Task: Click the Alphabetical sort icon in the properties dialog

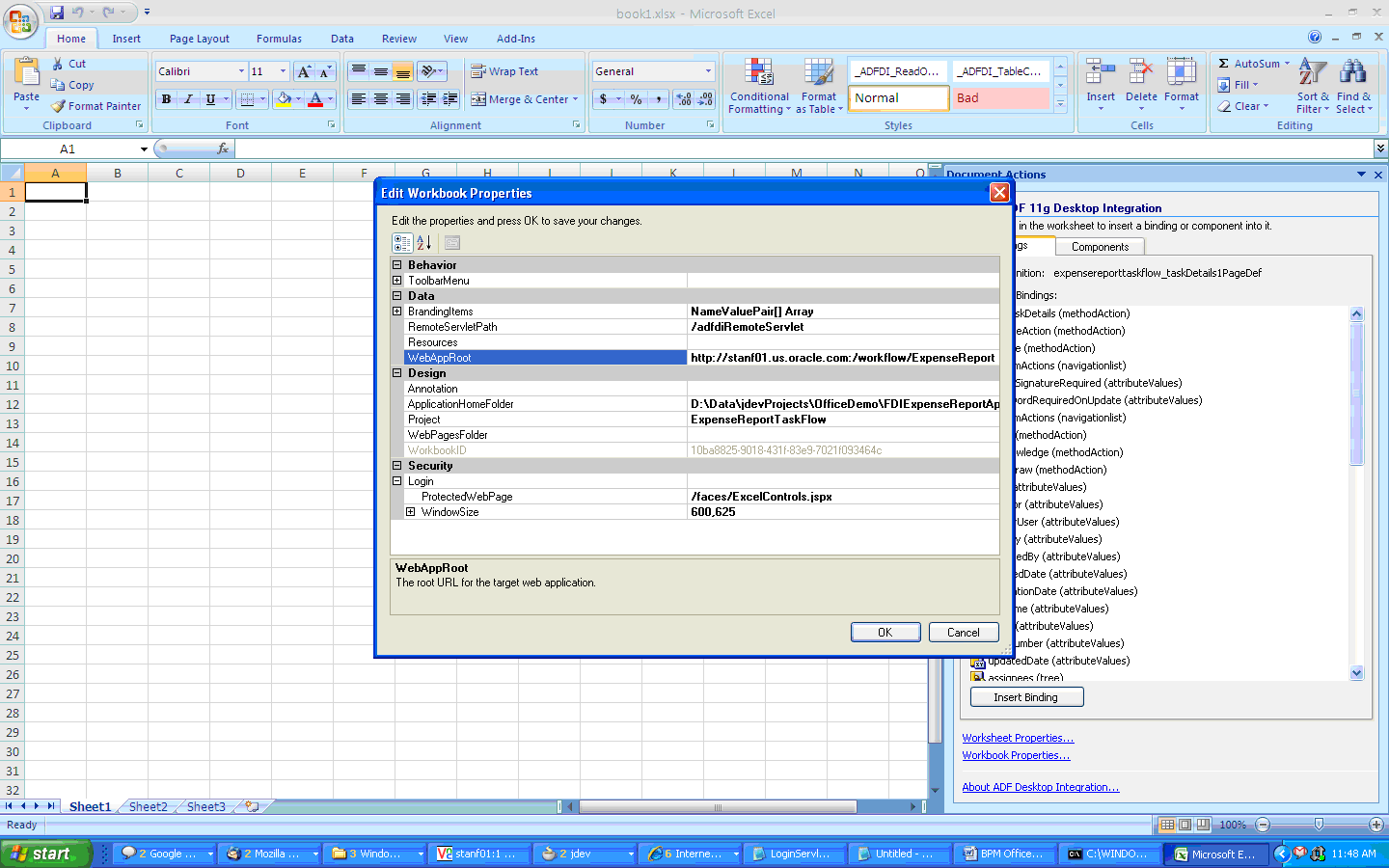Action: pos(423,243)
